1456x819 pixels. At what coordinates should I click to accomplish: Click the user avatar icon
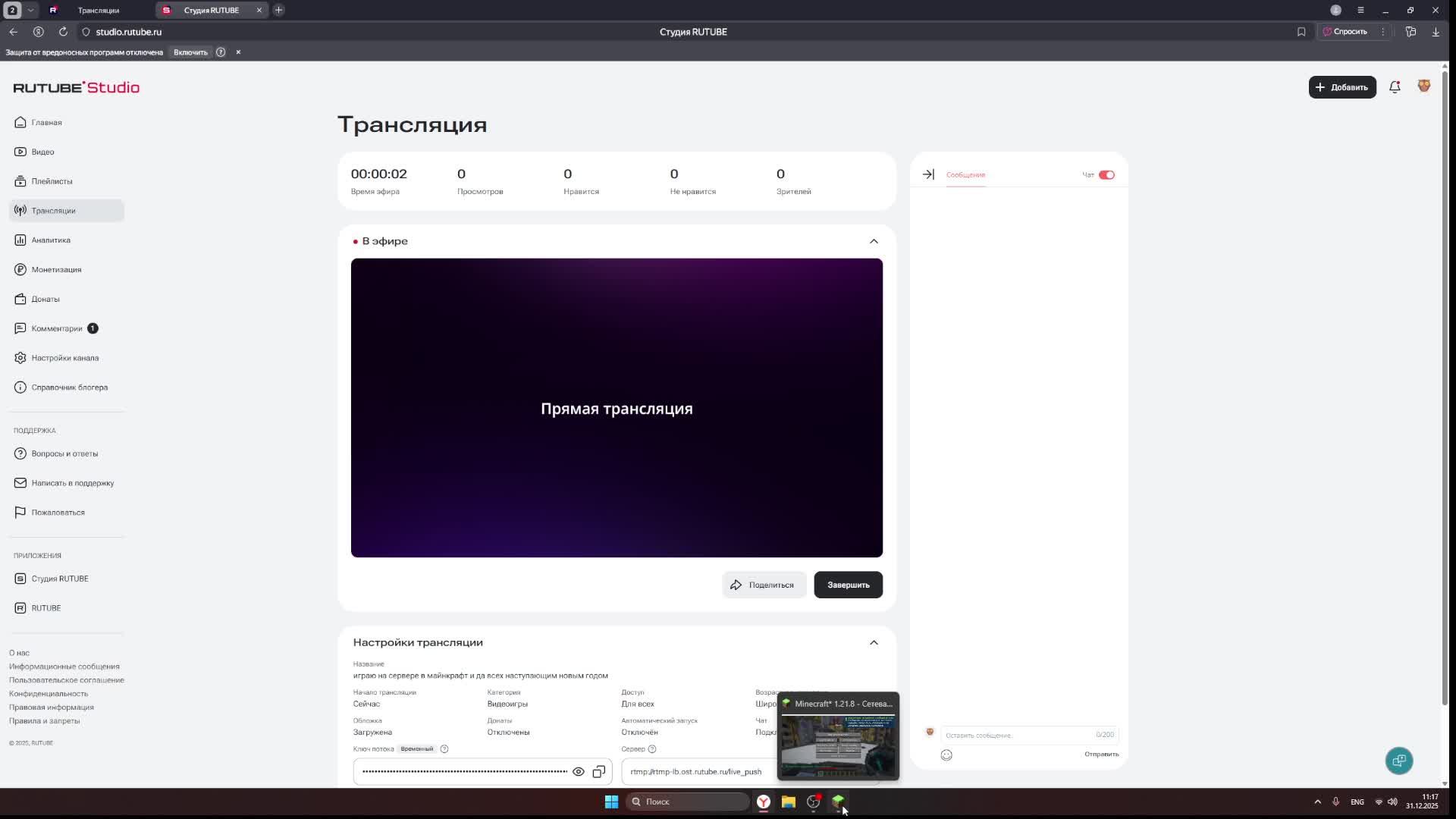[1423, 86]
